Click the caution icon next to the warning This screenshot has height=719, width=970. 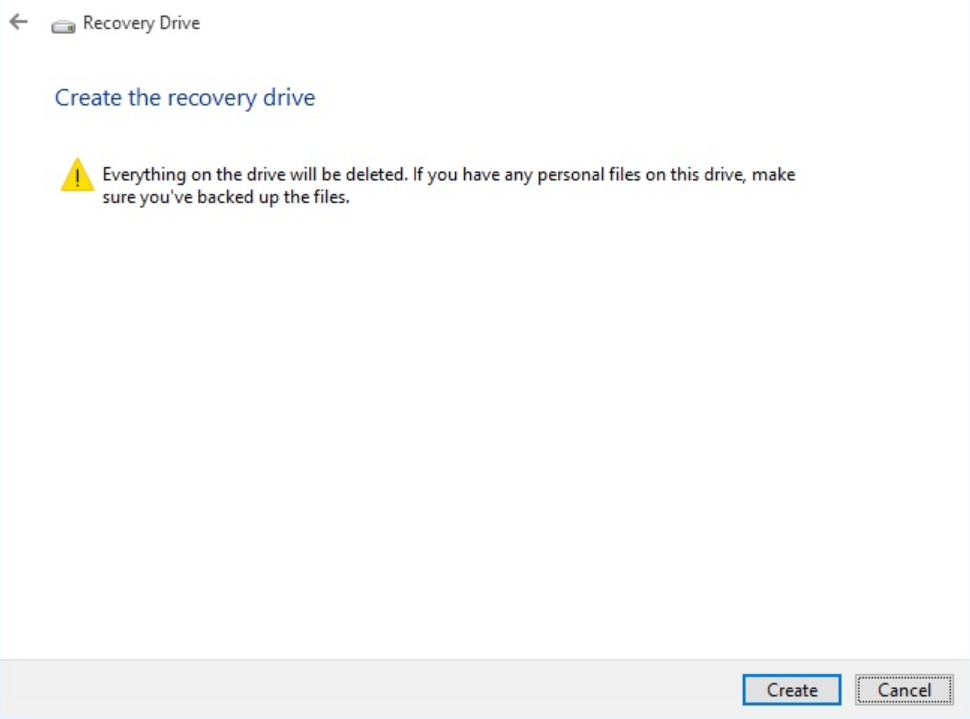pyautogui.click(x=77, y=175)
